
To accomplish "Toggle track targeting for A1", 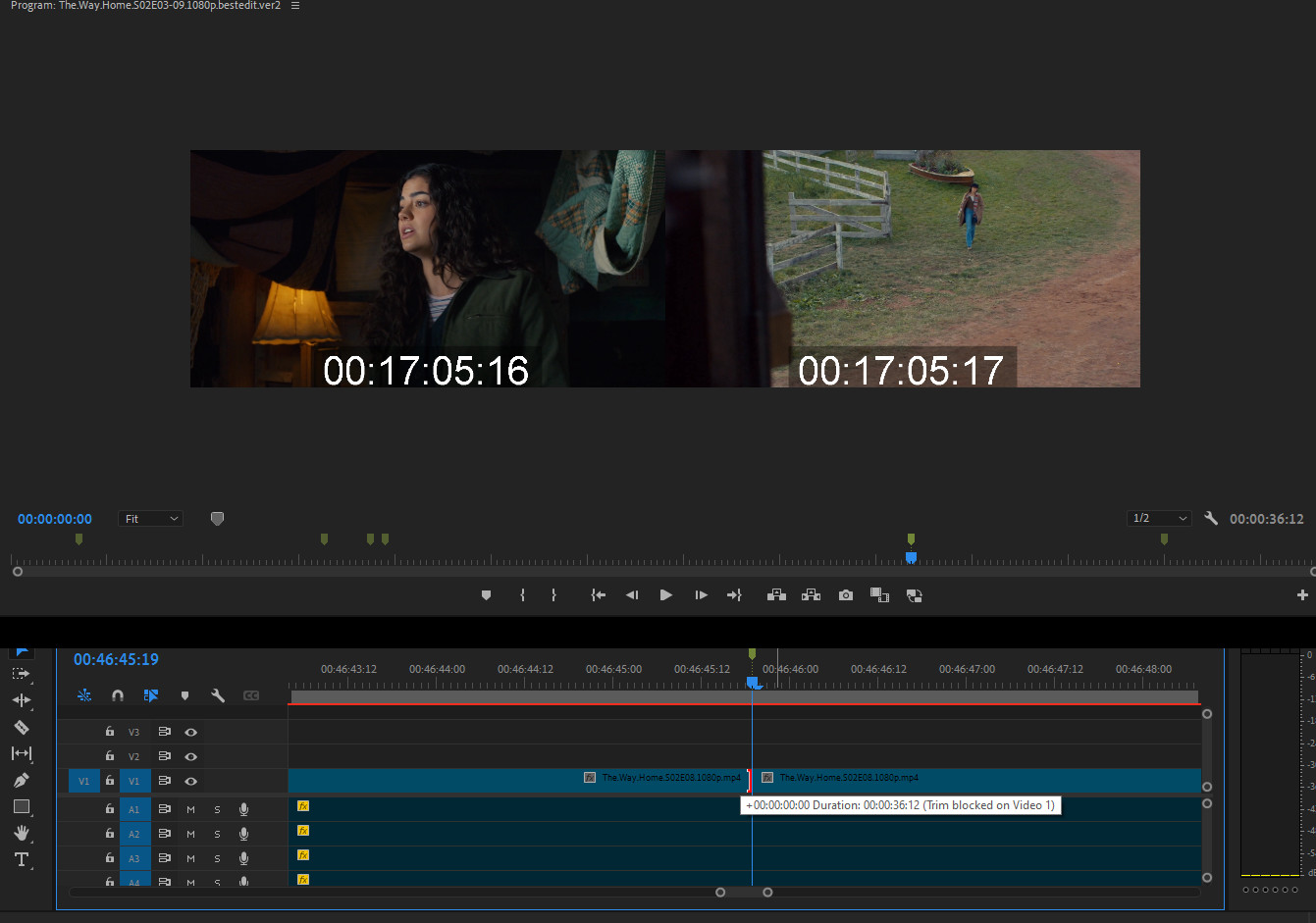I will [x=134, y=810].
